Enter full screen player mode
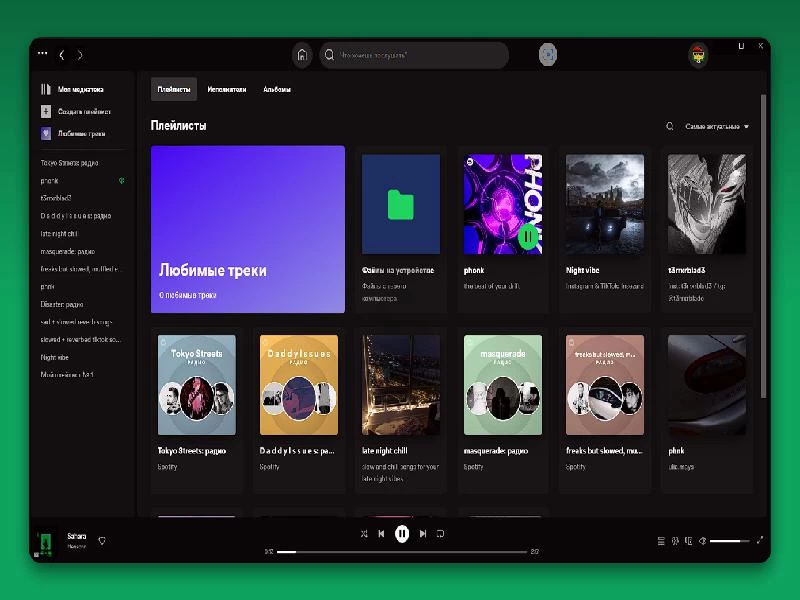This screenshot has width=800, height=600. [760, 540]
